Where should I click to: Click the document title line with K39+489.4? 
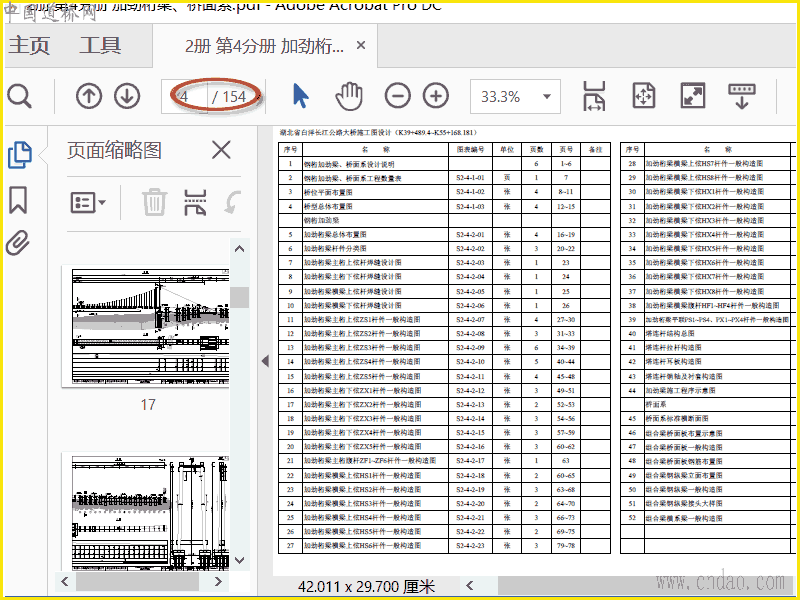coord(379,133)
